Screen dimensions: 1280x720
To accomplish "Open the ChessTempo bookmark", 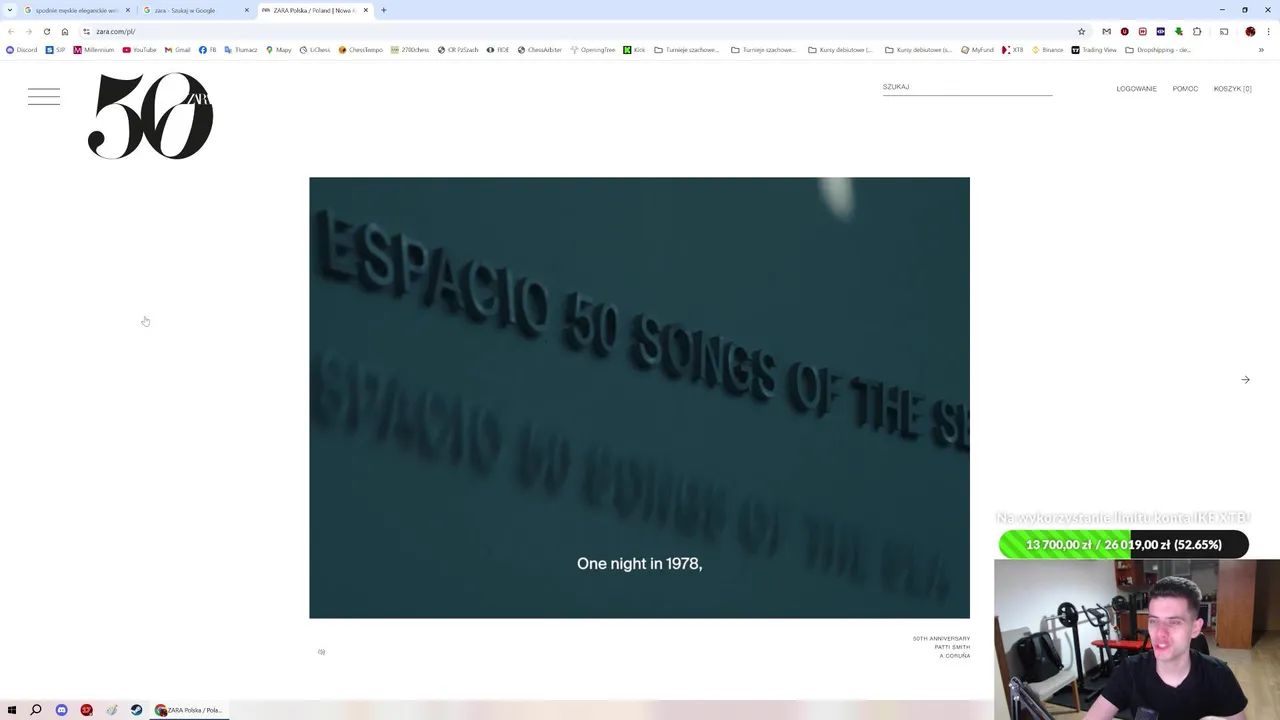I will click(x=361, y=50).
